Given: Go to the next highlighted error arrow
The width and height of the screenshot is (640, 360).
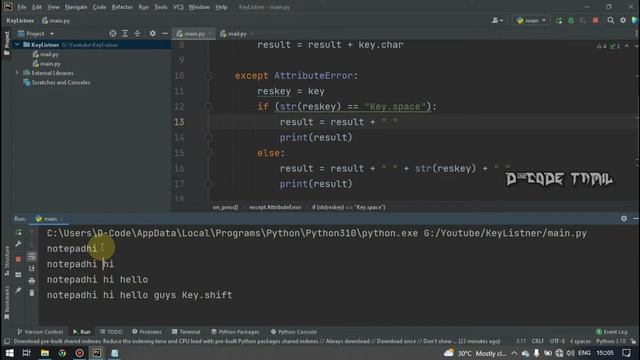Looking at the screenshot, I should (x=636, y=46).
